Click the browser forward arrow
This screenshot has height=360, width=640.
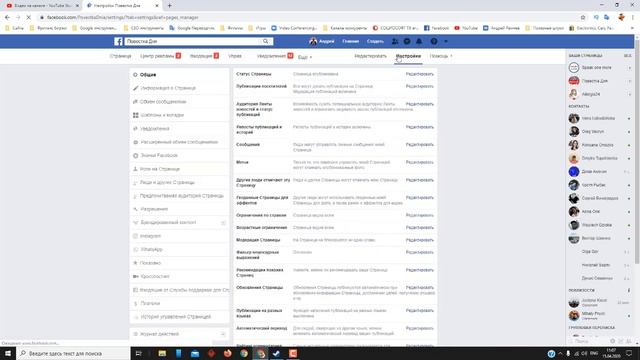tap(18, 18)
